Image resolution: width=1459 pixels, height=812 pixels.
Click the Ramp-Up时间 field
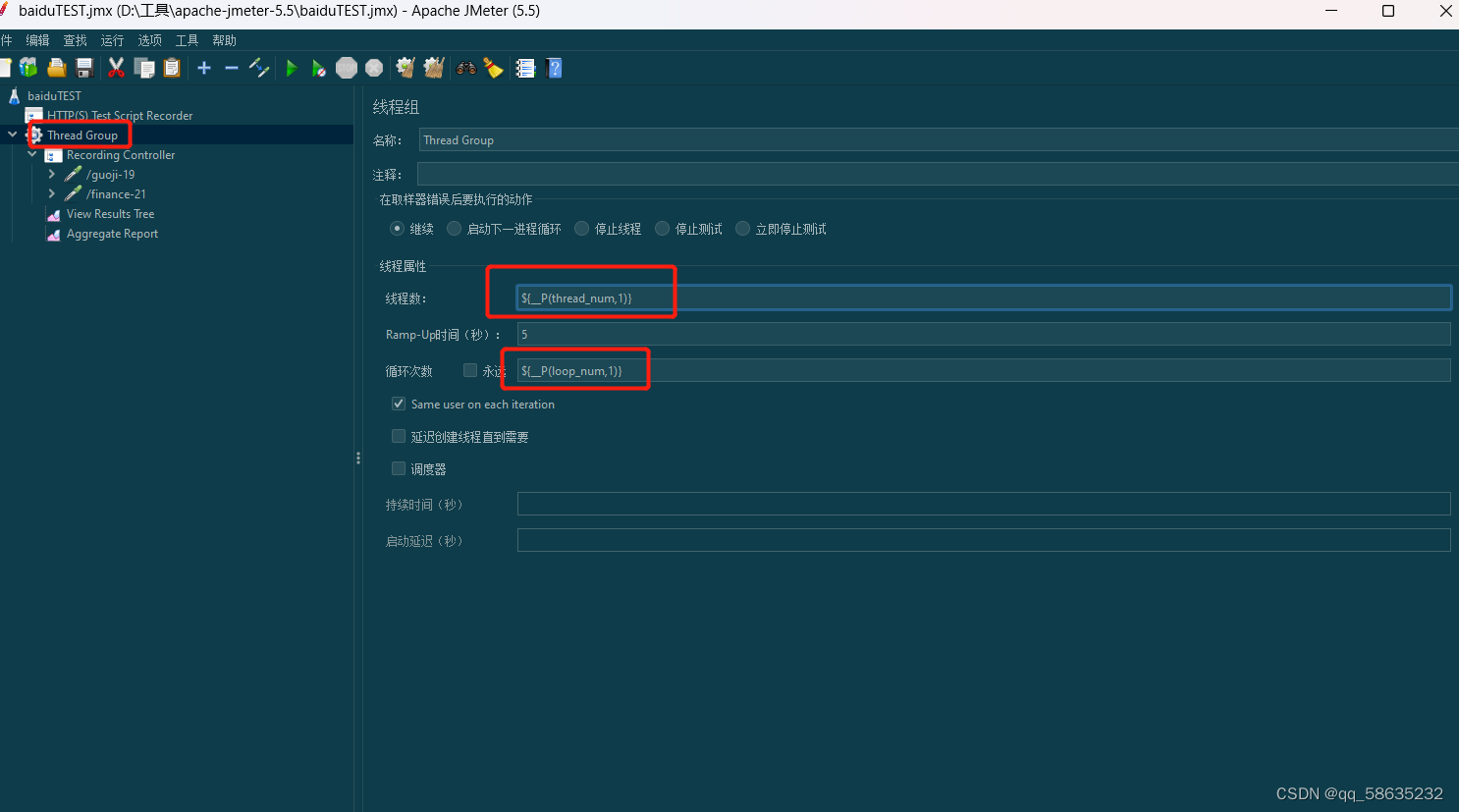[984, 334]
